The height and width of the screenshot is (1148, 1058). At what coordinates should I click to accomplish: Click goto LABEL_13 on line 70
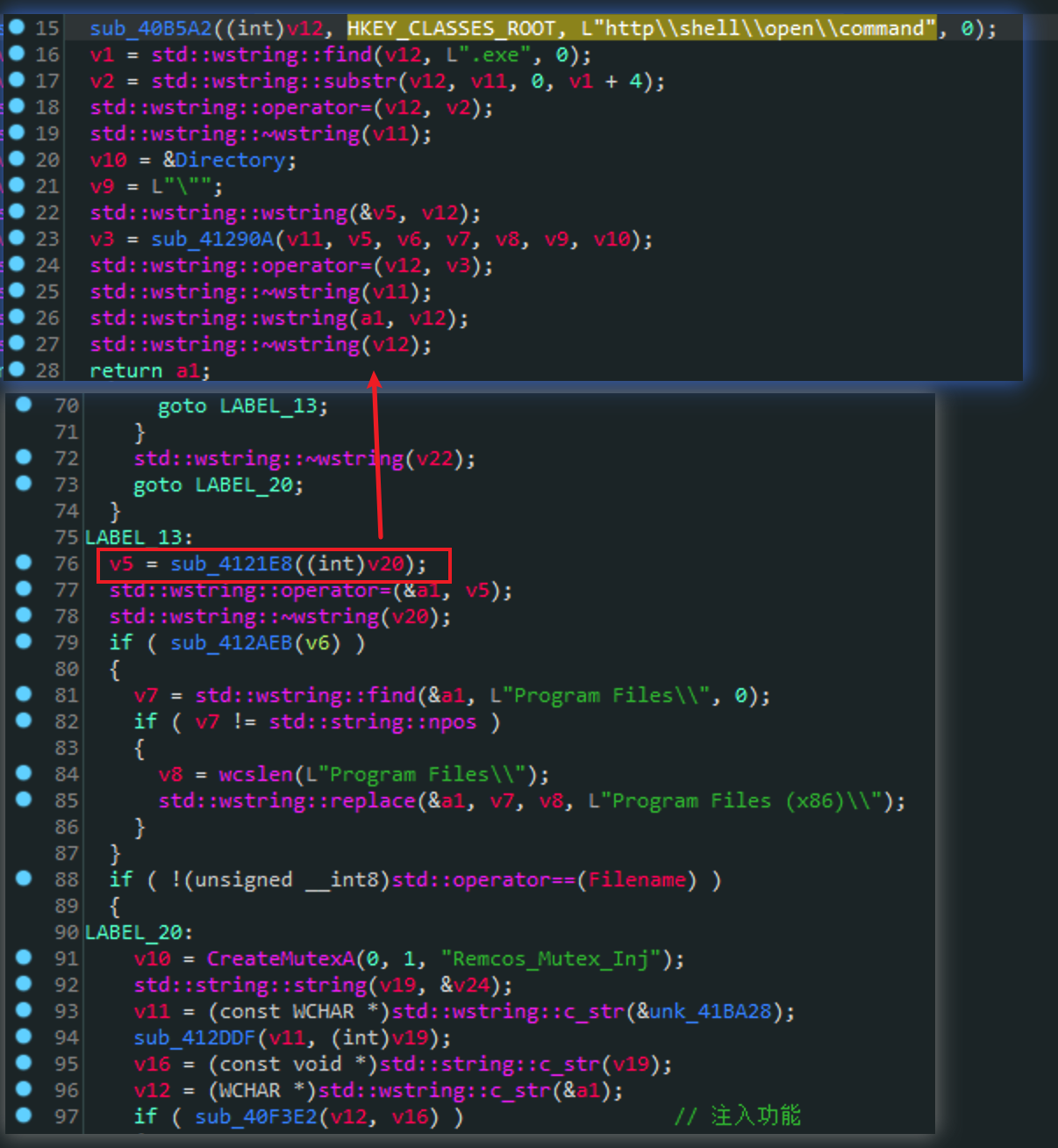(243, 406)
